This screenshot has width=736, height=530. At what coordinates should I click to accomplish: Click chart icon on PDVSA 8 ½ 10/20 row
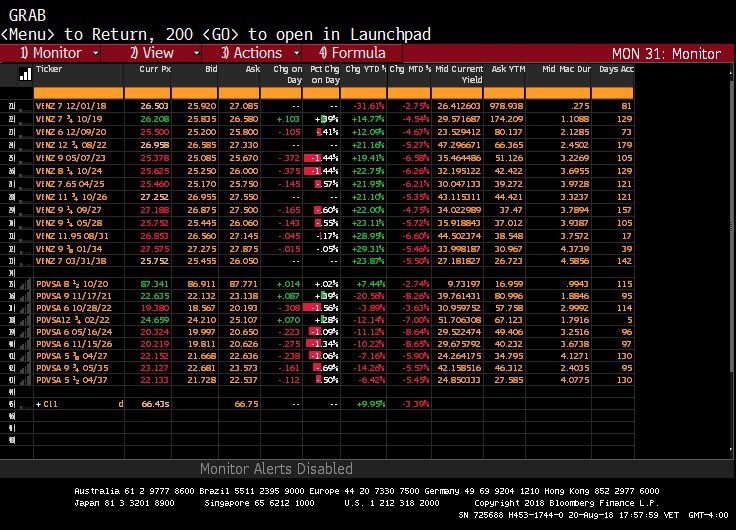coord(25,284)
